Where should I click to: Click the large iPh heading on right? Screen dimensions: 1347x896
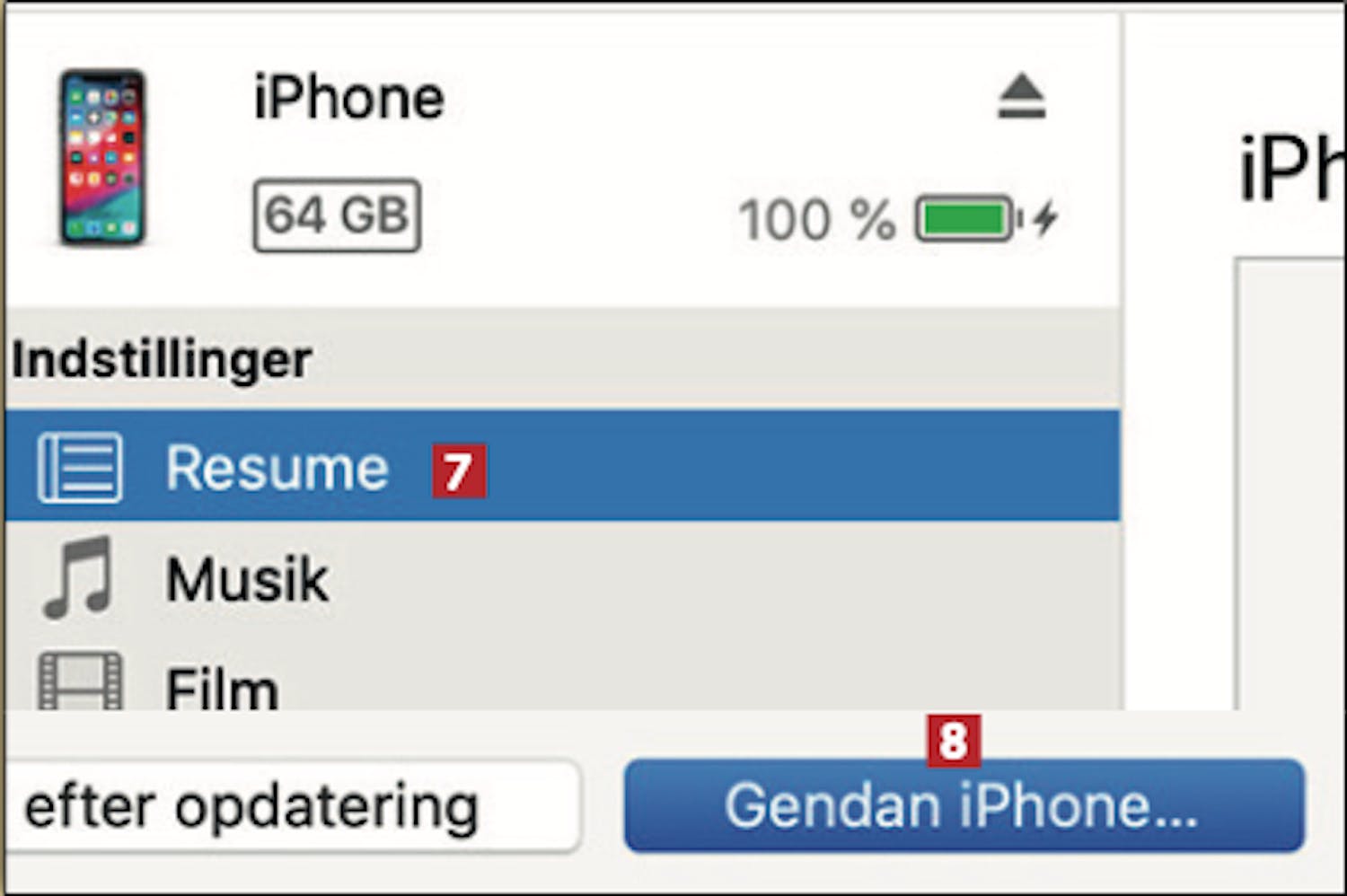[1291, 169]
